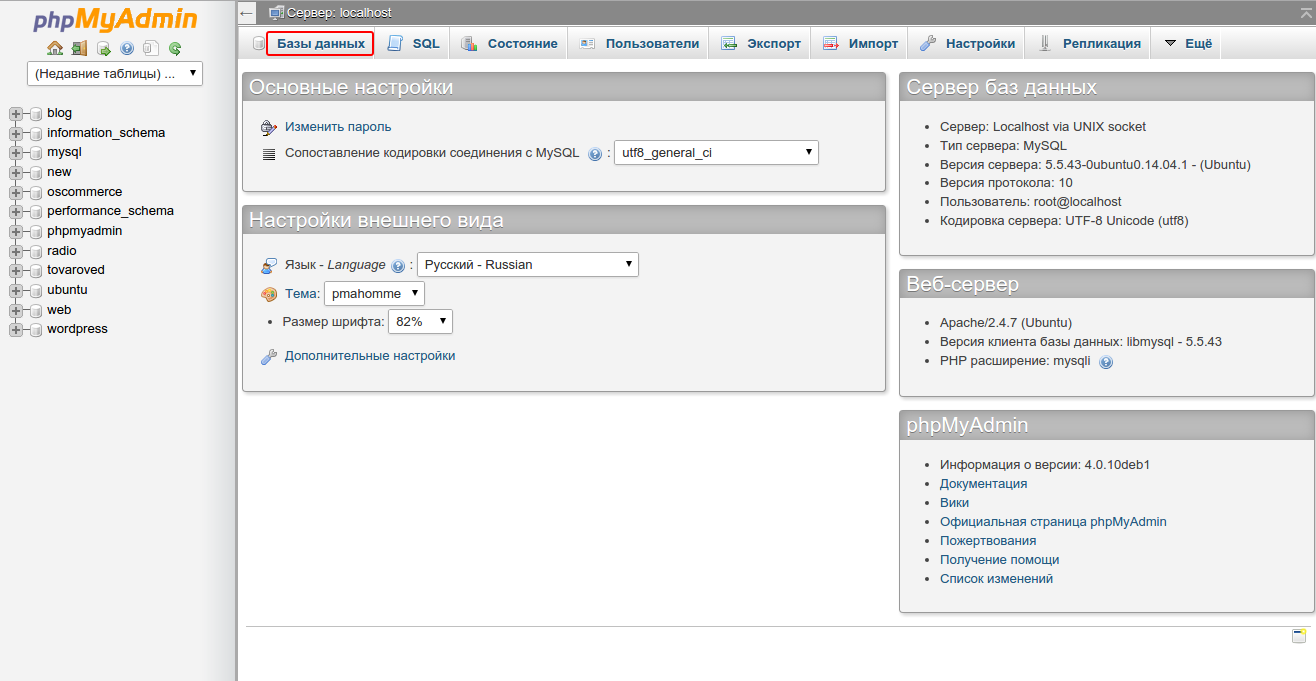1316x681 pixels.
Task: Click the Дополнительные настройки link
Action: 370,356
